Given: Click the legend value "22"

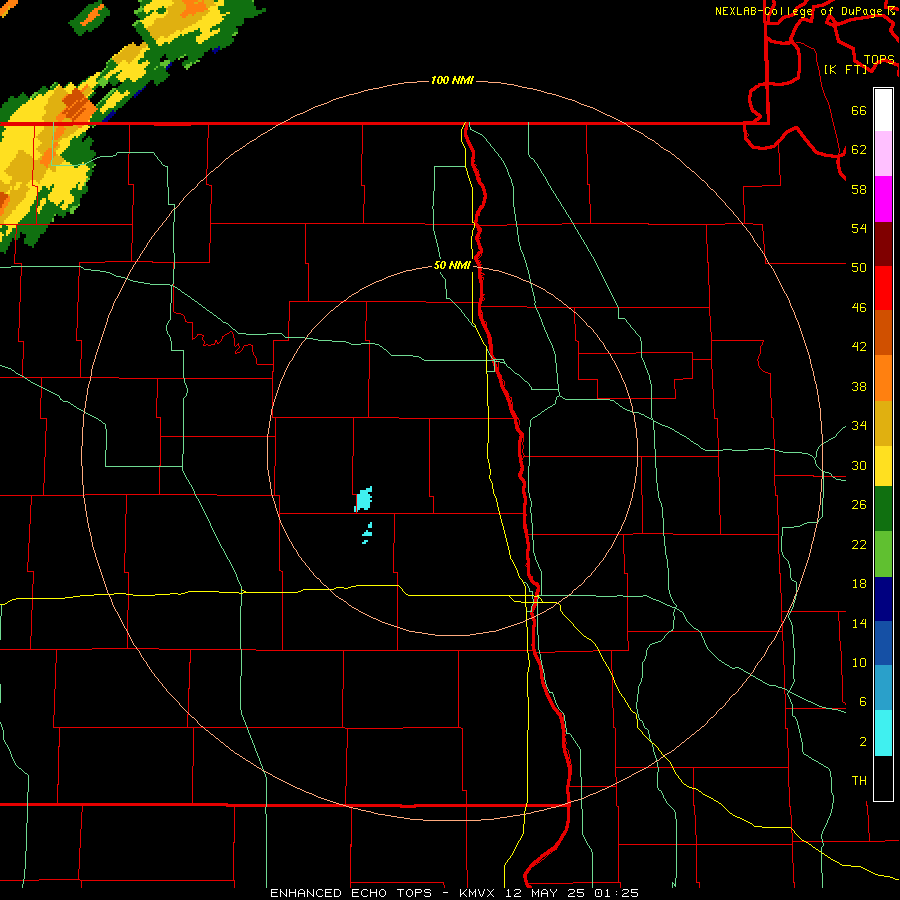Looking at the screenshot, I should pyautogui.click(x=859, y=544).
